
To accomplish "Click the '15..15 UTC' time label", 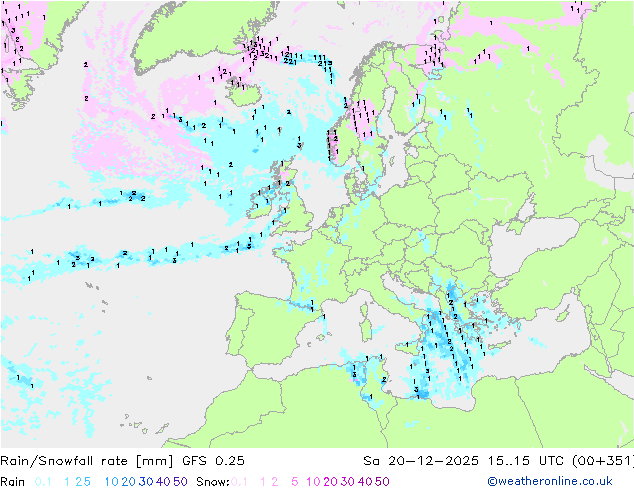I will pyautogui.click(x=527, y=461).
